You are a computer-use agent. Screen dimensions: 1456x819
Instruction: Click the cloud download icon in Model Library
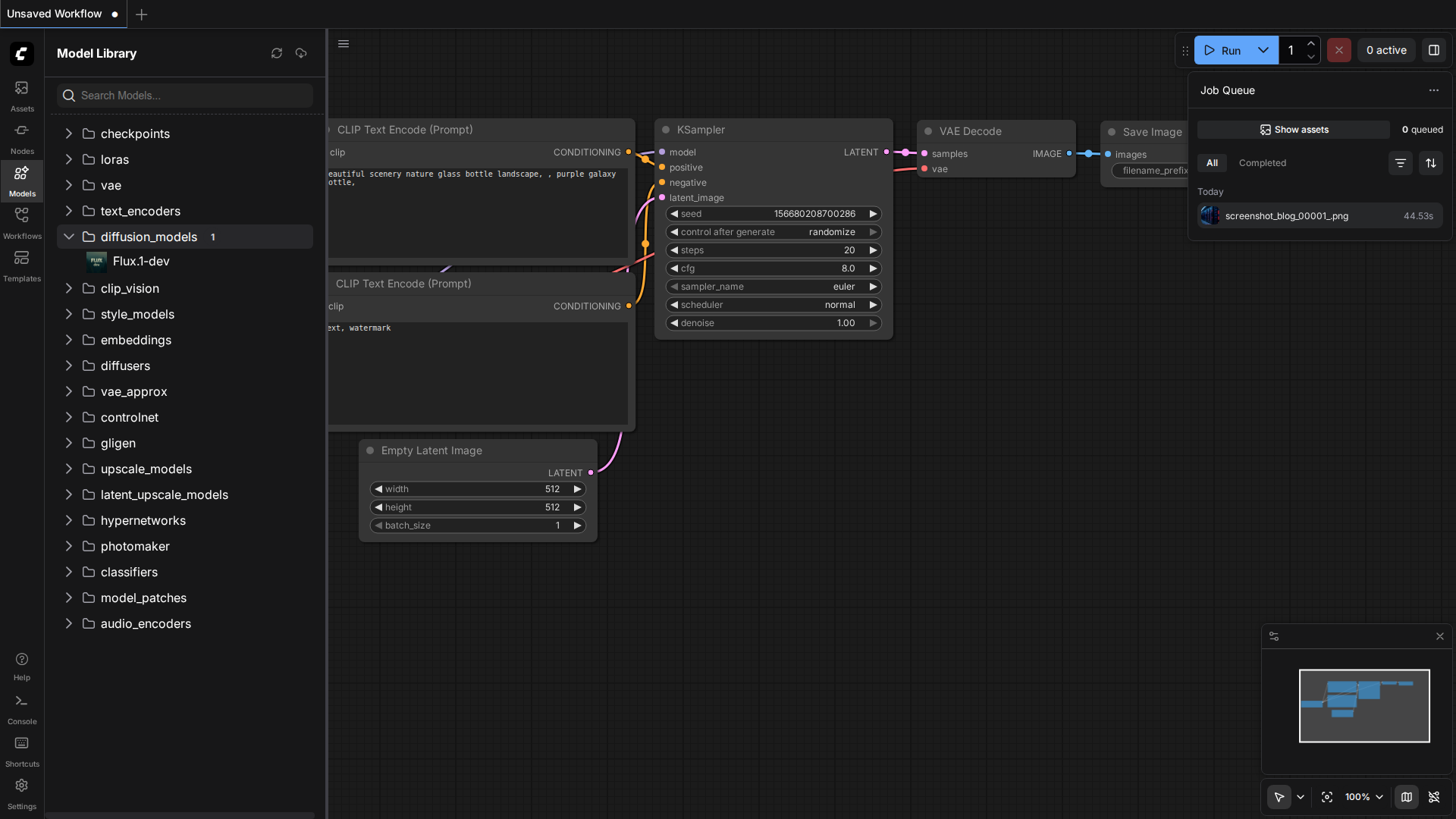coord(301,53)
